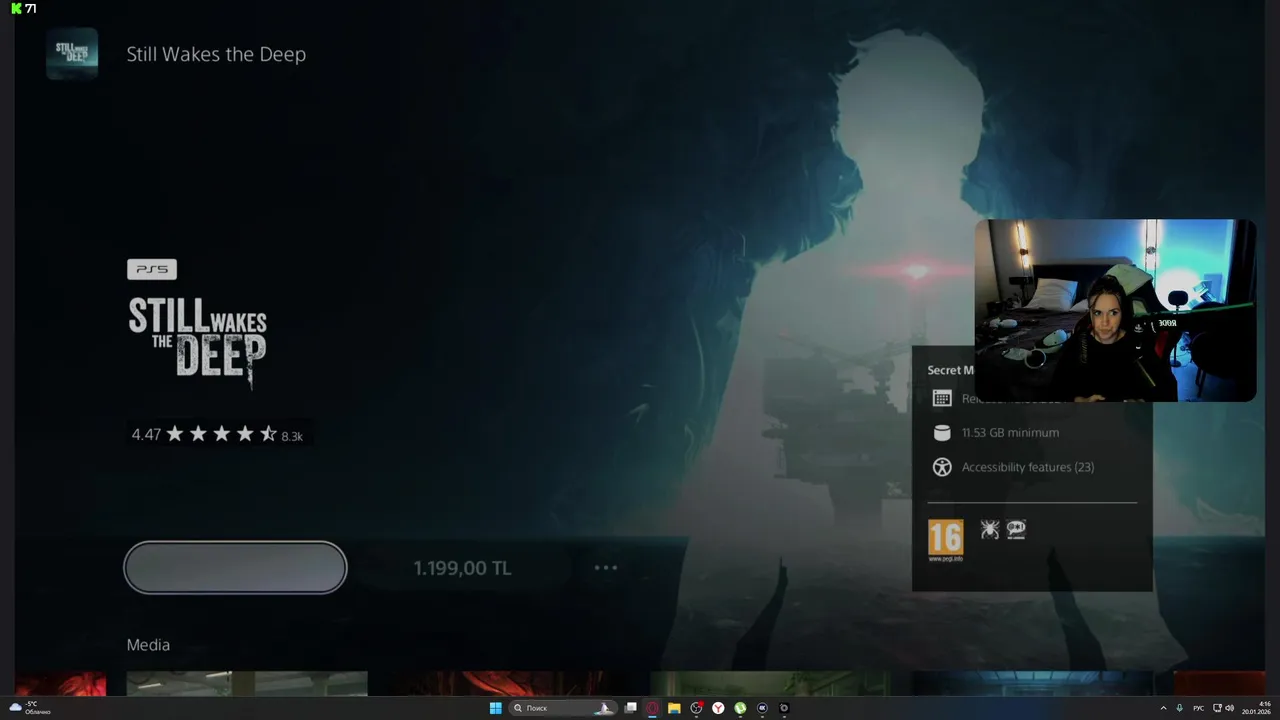Expand hidden system tray icons

[x=1163, y=708]
